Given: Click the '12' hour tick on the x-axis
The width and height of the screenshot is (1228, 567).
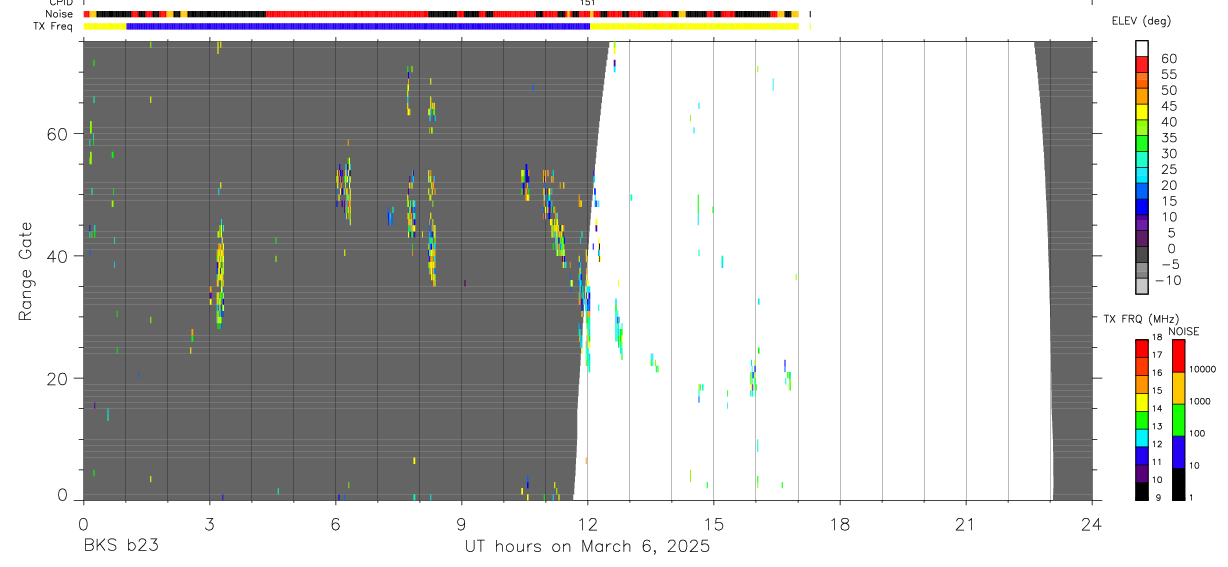Looking at the screenshot, I should pos(587,523).
